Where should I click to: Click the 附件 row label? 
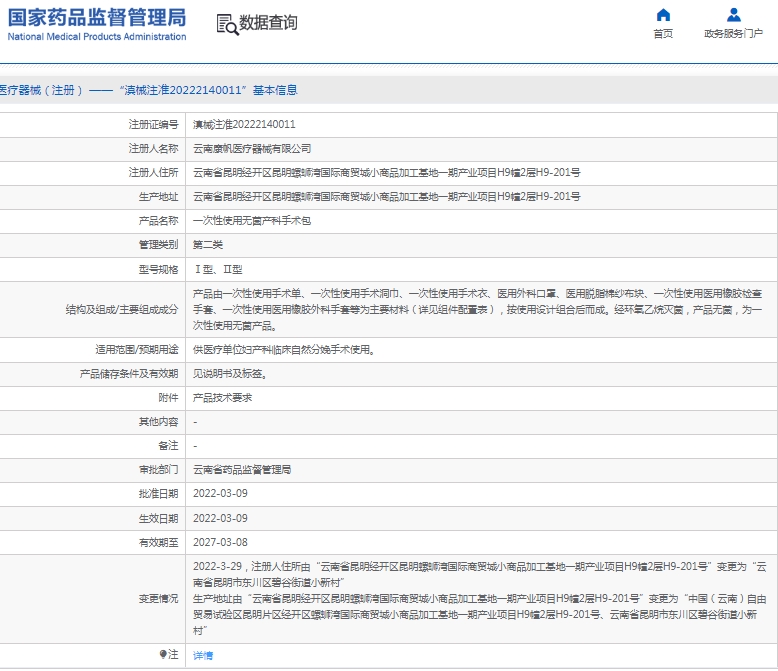pyautogui.click(x=168, y=398)
